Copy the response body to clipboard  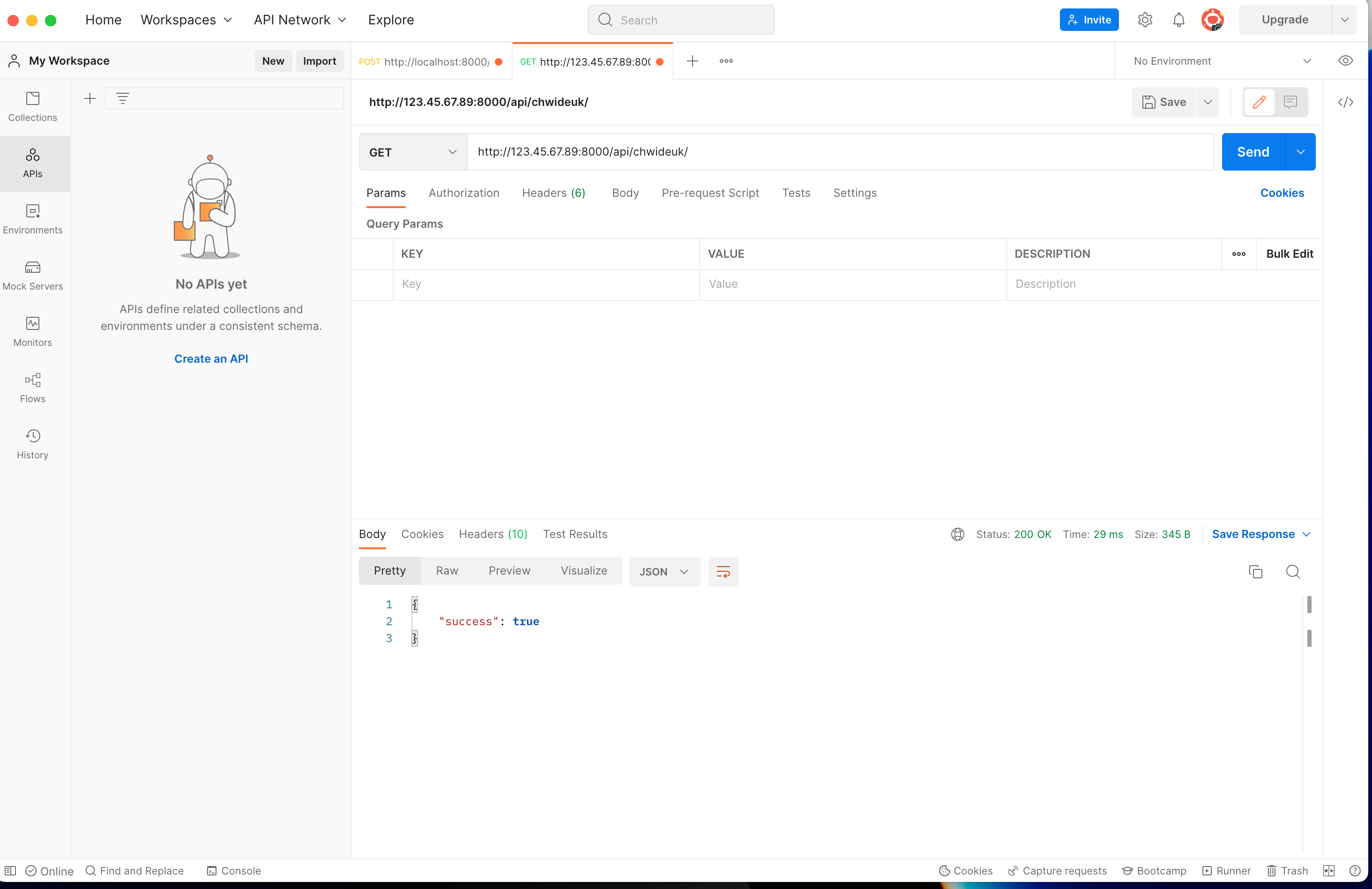(x=1255, y=571)
